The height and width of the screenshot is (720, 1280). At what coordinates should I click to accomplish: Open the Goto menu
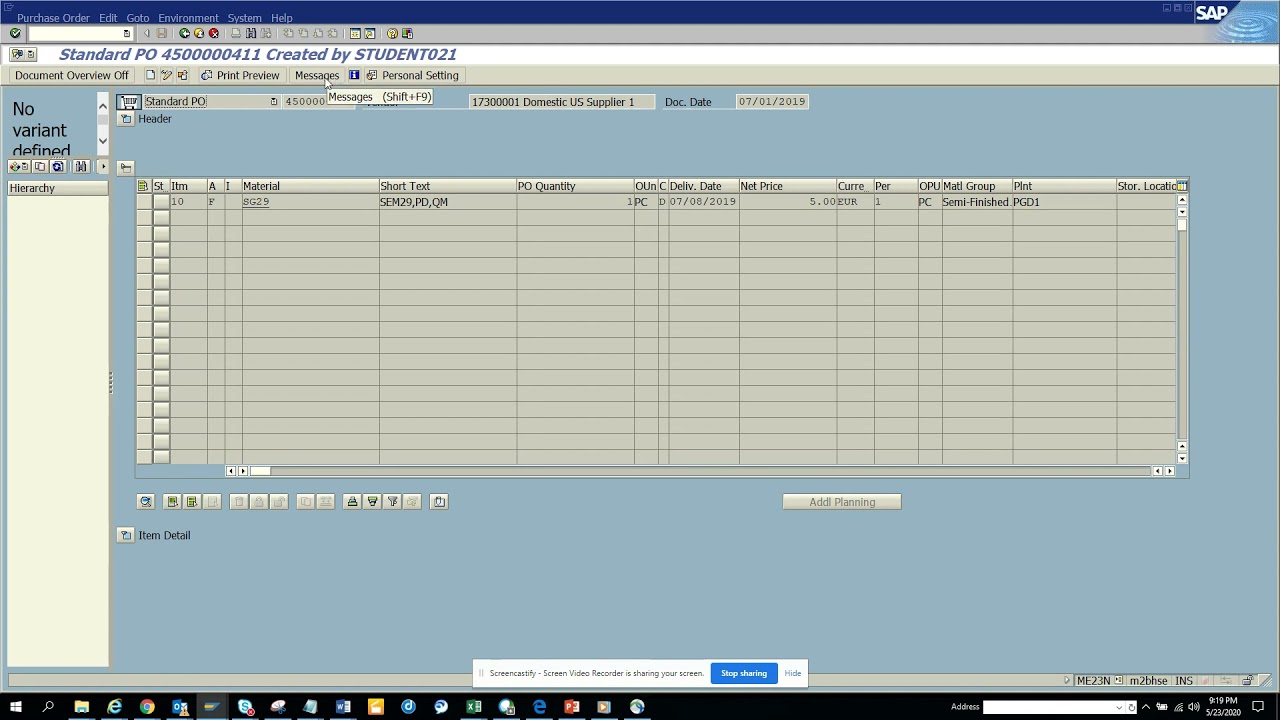click(138, 18)
